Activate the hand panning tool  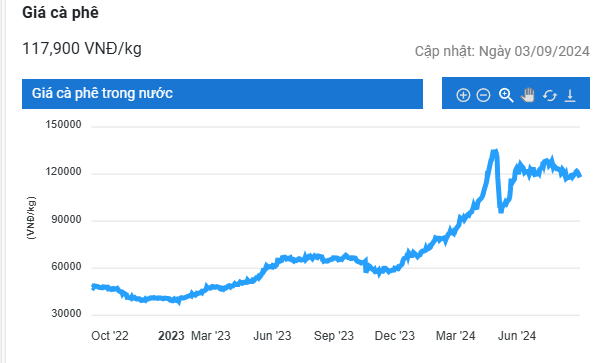[528, 95]
